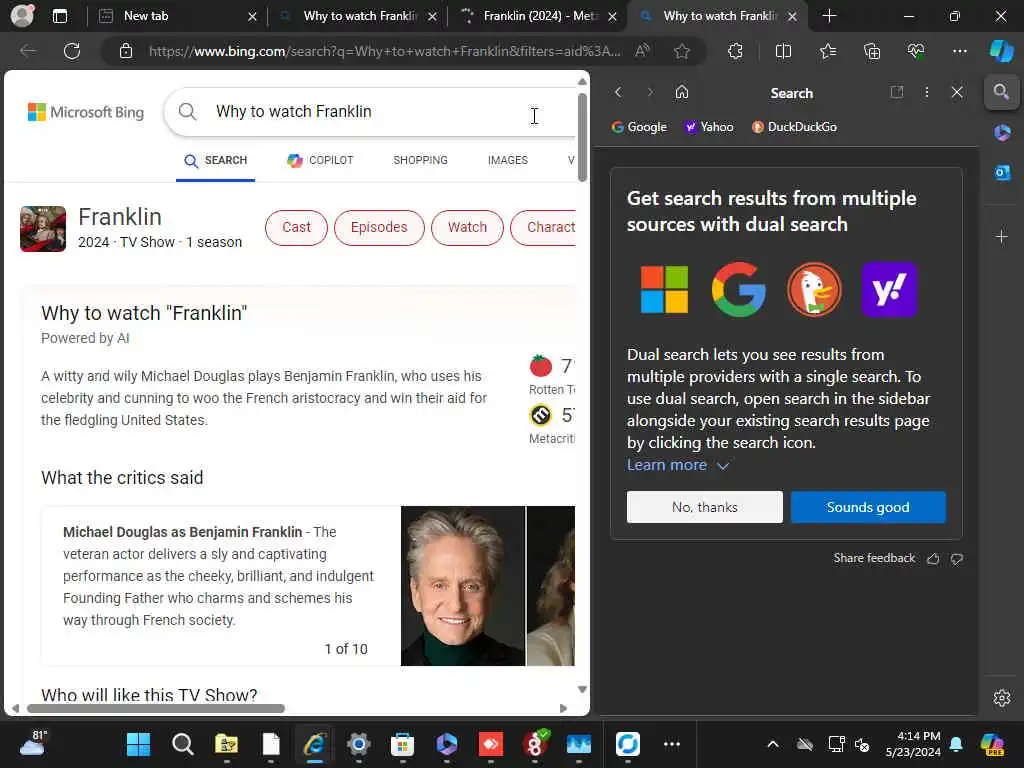Close the Franklin (2024) Metacritic tab
Image resolution: width=1024 pixels, height=768 pixels.
612,16
